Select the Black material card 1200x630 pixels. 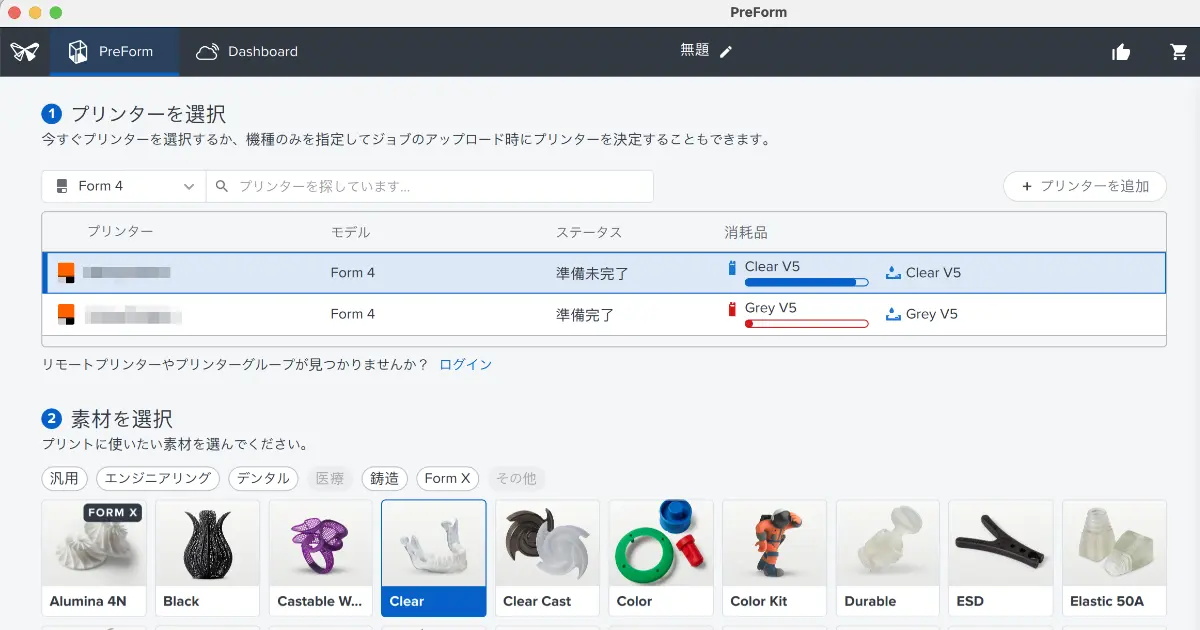(208, 558)
